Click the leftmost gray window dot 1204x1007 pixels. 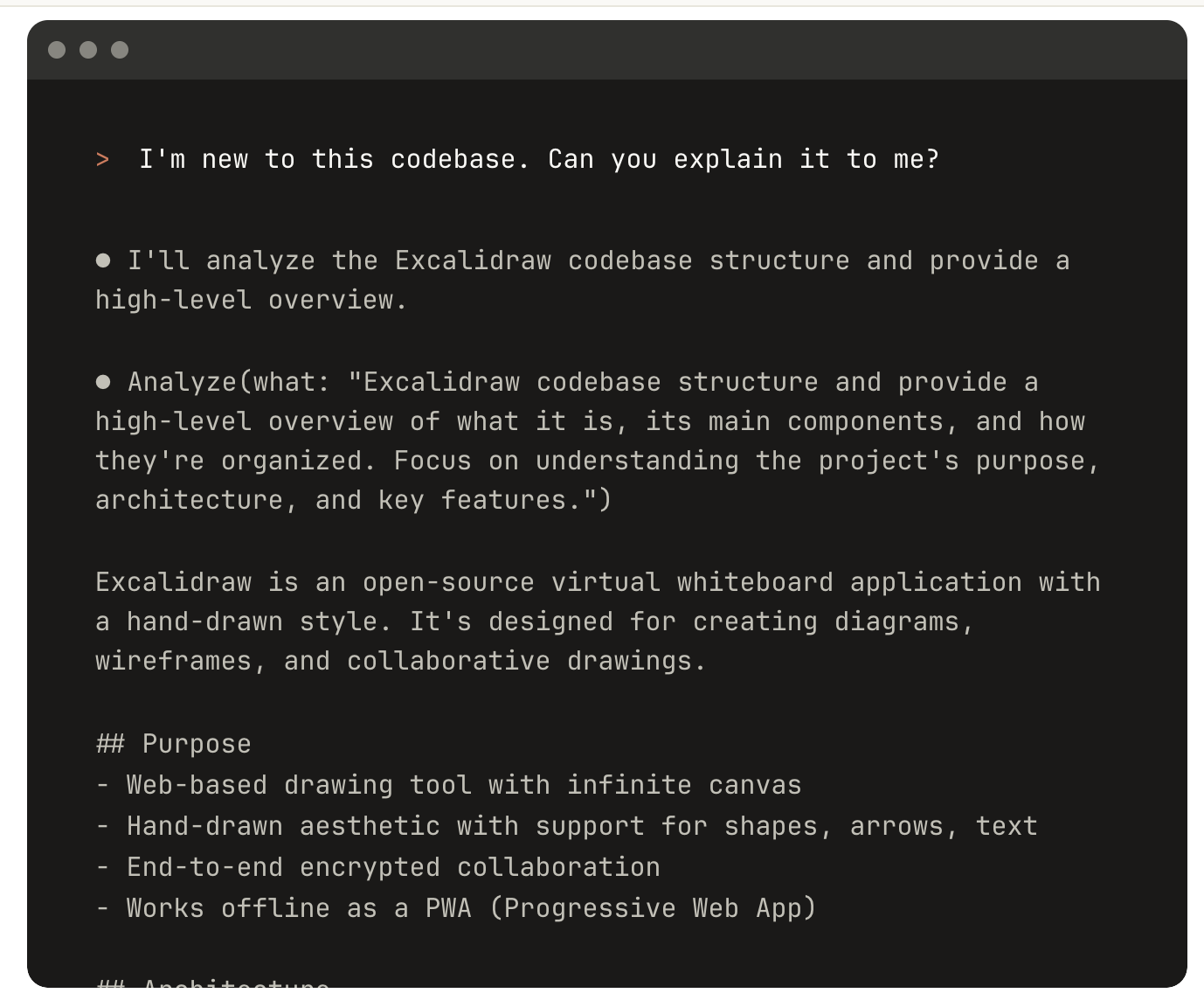57,50
